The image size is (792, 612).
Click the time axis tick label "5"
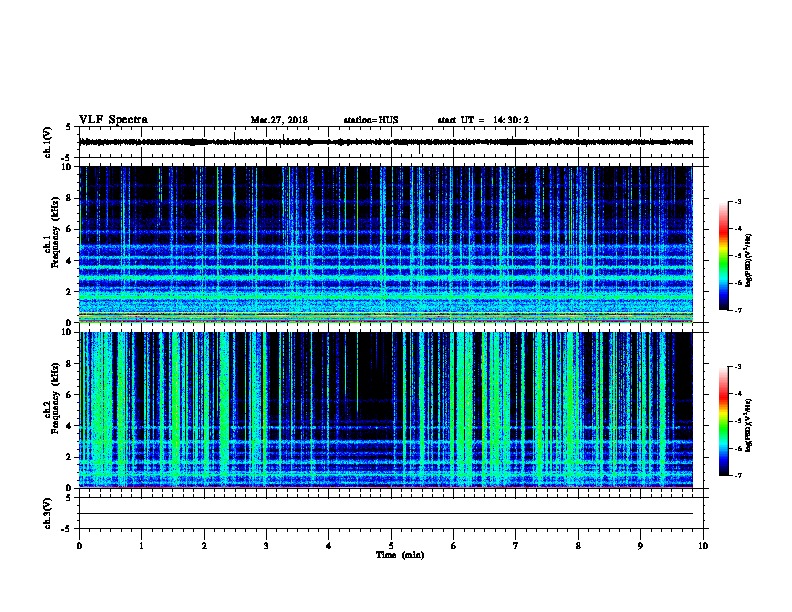click(391, 546)
